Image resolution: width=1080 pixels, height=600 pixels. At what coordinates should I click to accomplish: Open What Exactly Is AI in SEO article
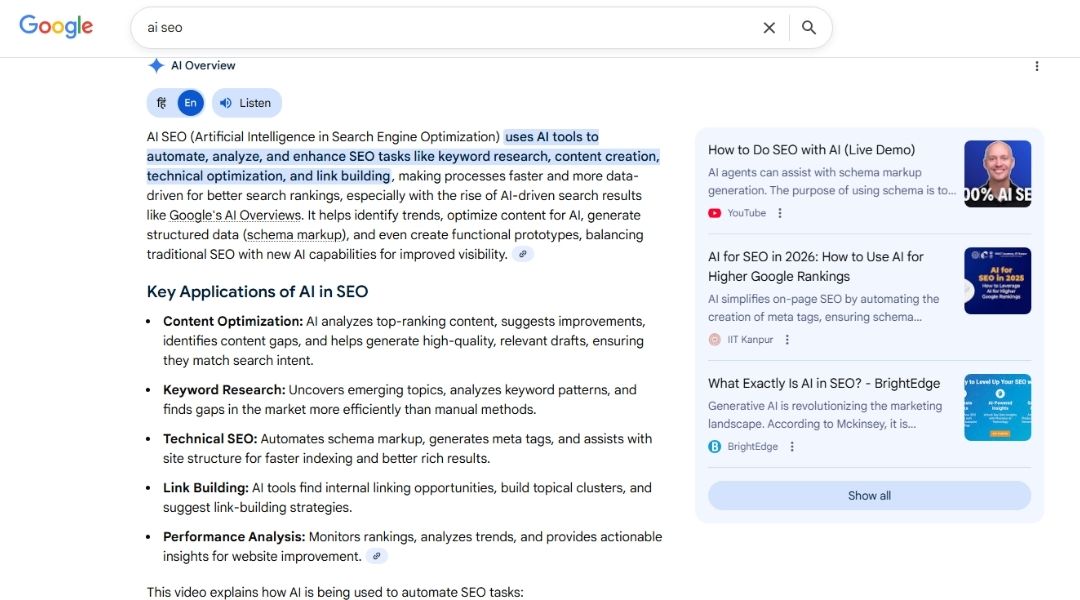coord(824,383)
